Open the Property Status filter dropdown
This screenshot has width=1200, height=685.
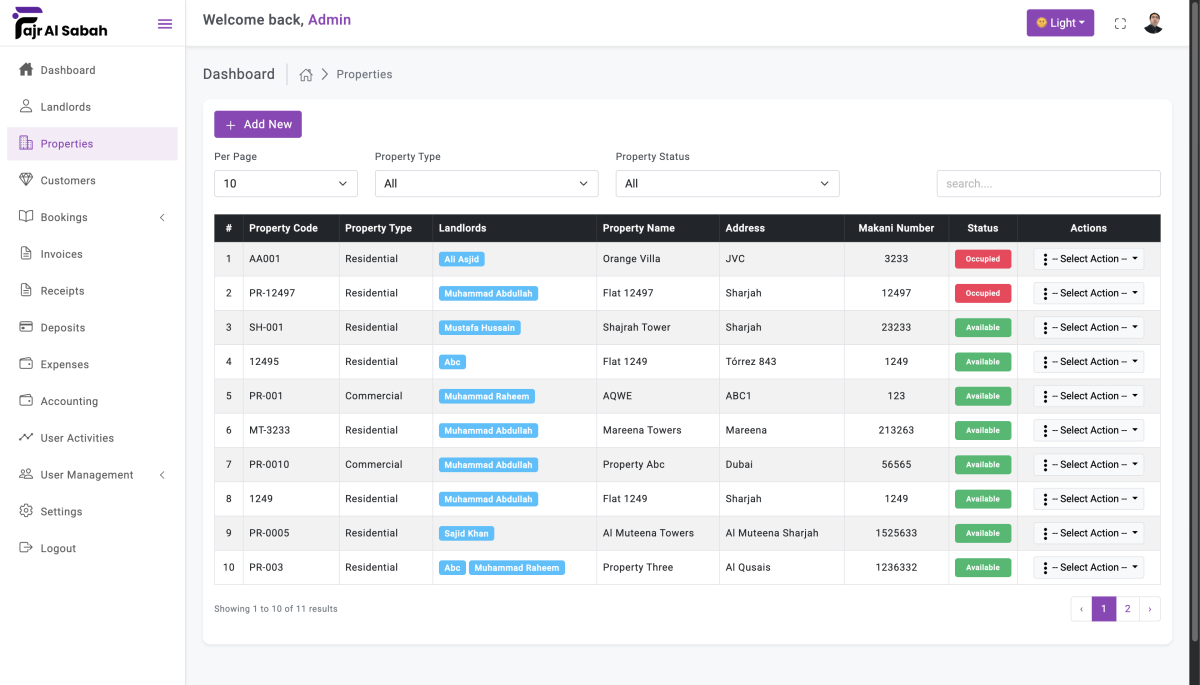pos(727,184)
